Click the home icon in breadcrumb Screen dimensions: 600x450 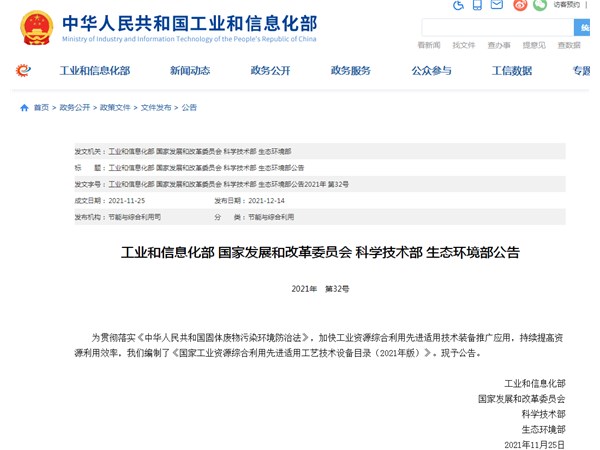[24, 108]
